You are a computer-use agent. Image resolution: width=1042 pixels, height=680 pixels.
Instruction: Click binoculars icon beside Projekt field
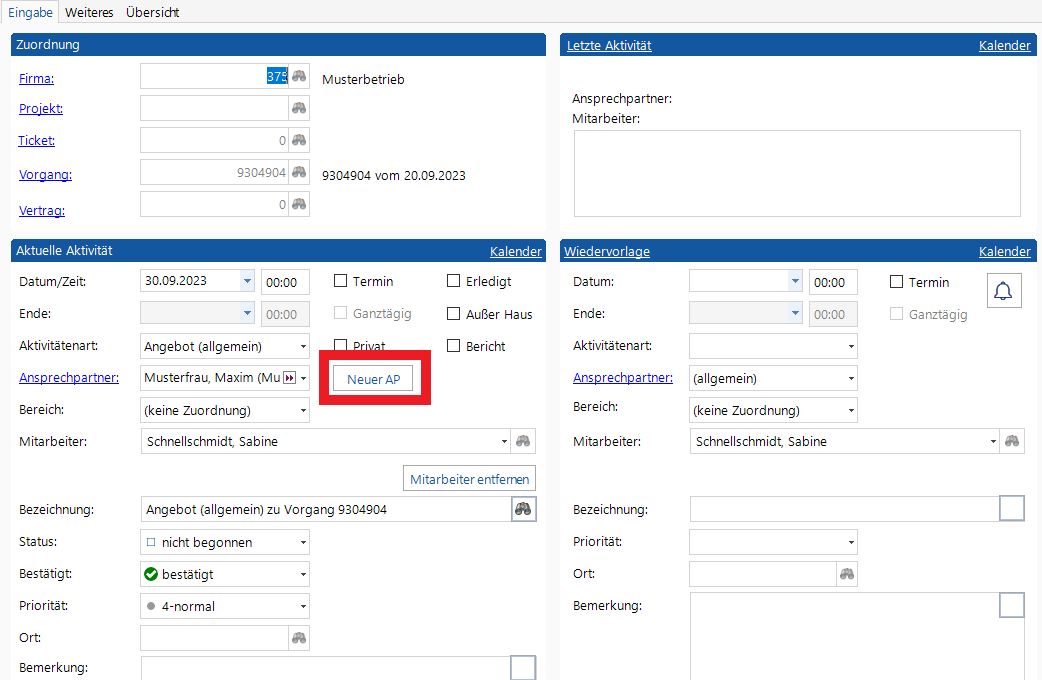(x=298, y=108)
